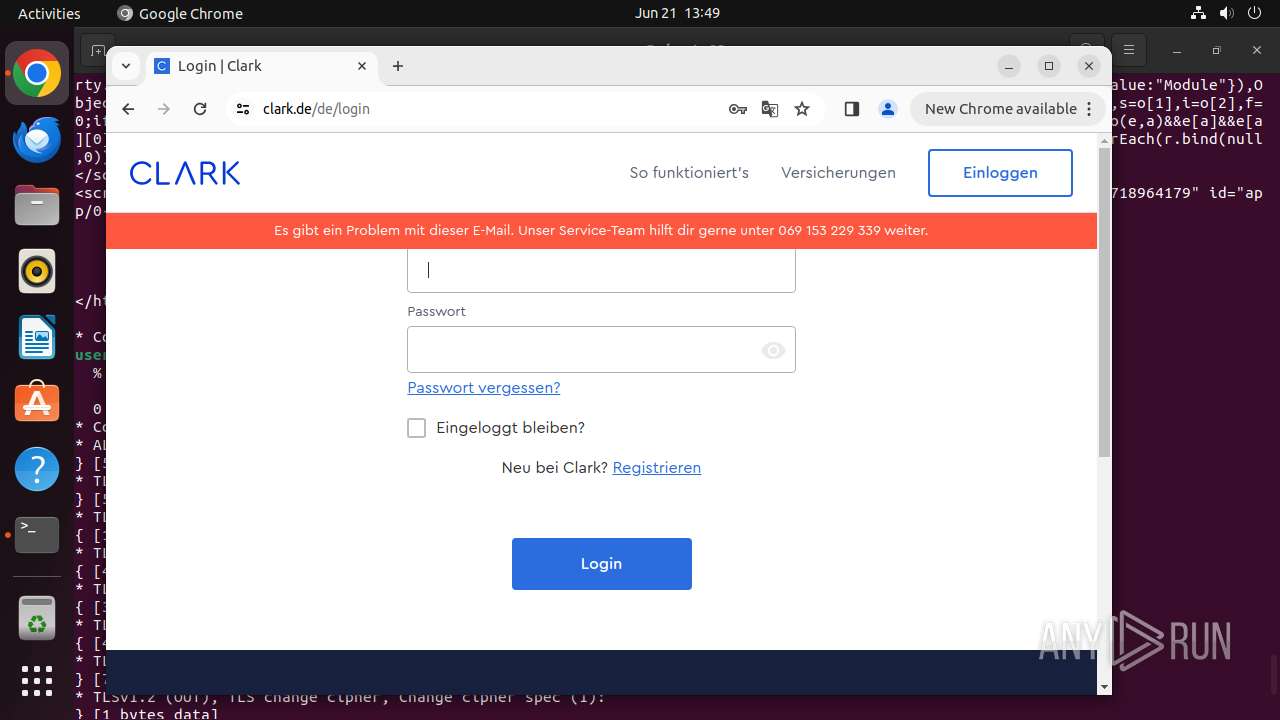This screenshot has width=1280, height=720.
Task: Go back with Chrome's back arrow
Action: 128,109
